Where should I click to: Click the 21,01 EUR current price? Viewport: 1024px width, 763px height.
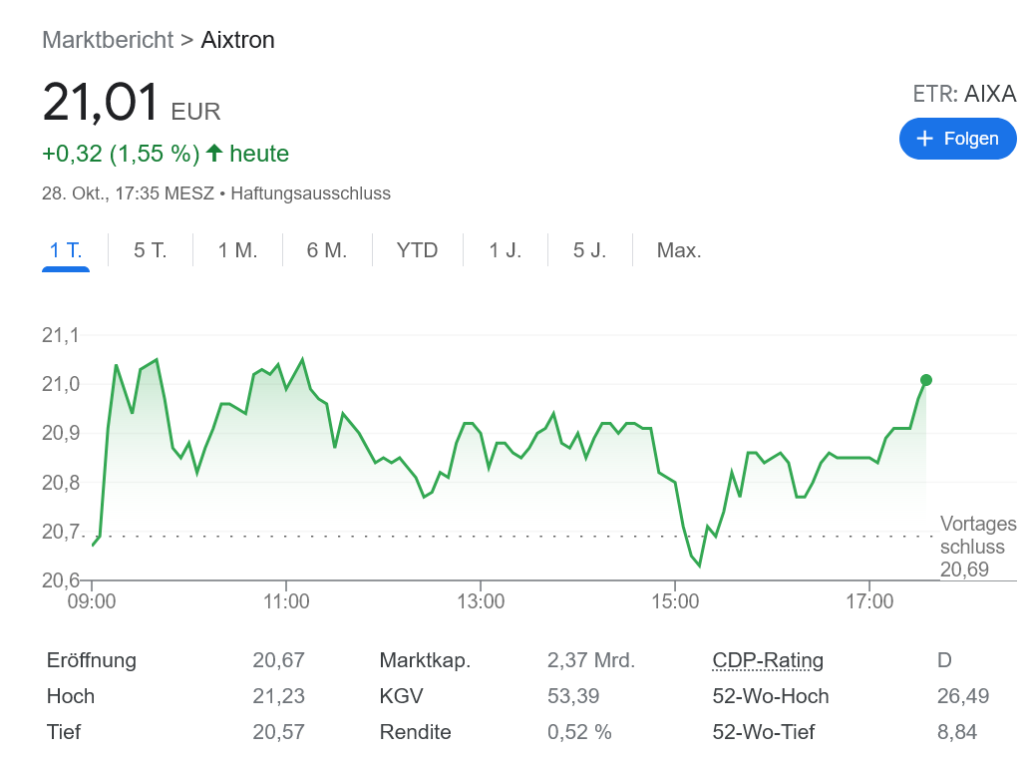(130, 103)
